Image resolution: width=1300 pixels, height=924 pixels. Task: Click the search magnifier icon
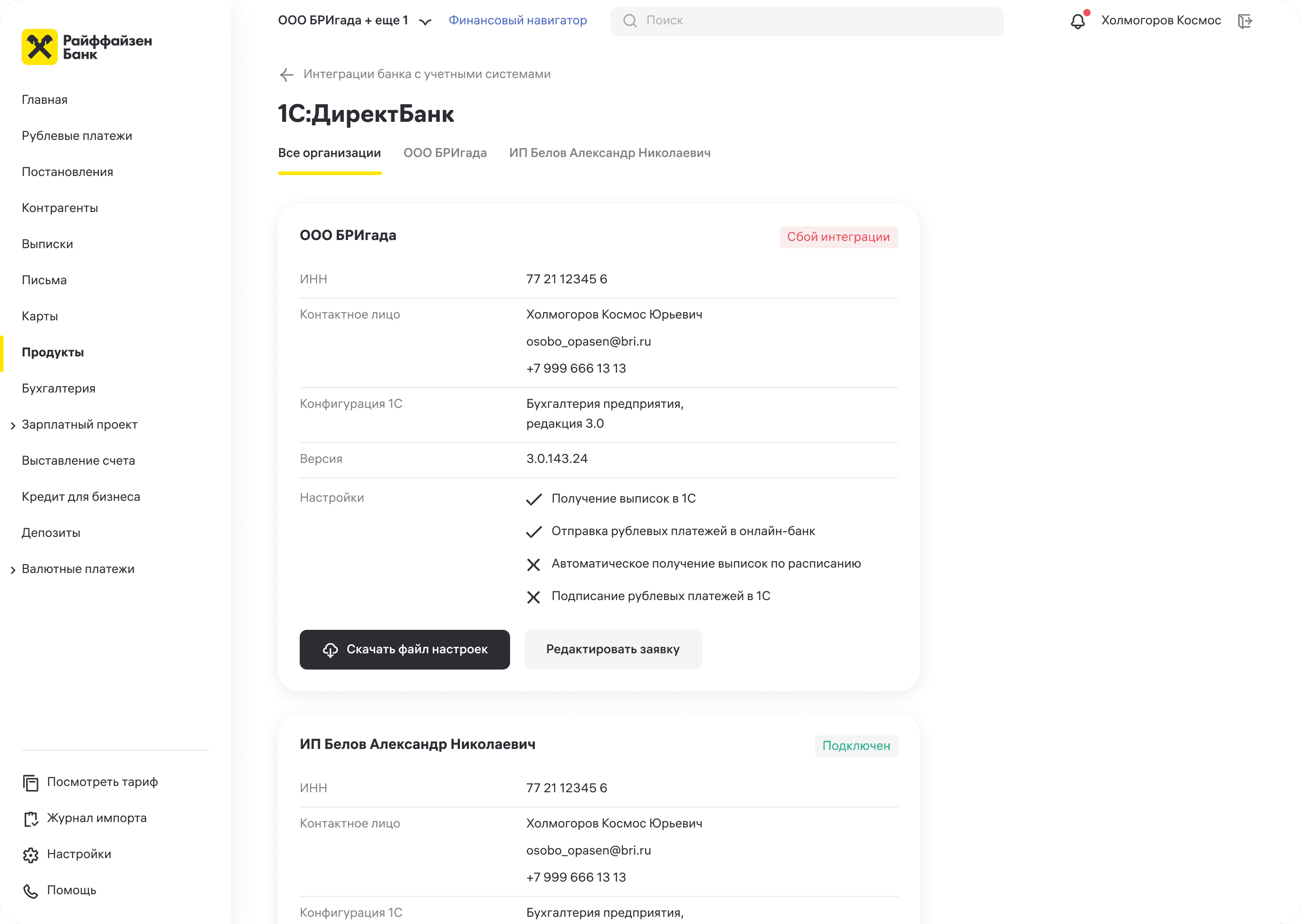tap(630, 21)
